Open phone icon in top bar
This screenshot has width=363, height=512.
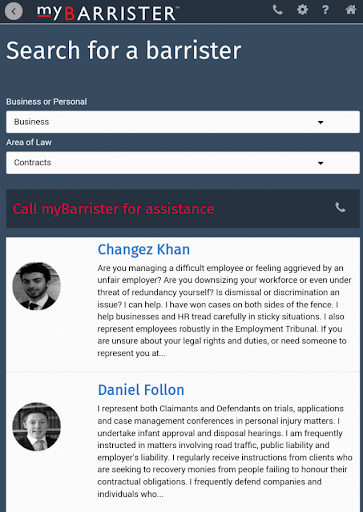pos(278,10)
